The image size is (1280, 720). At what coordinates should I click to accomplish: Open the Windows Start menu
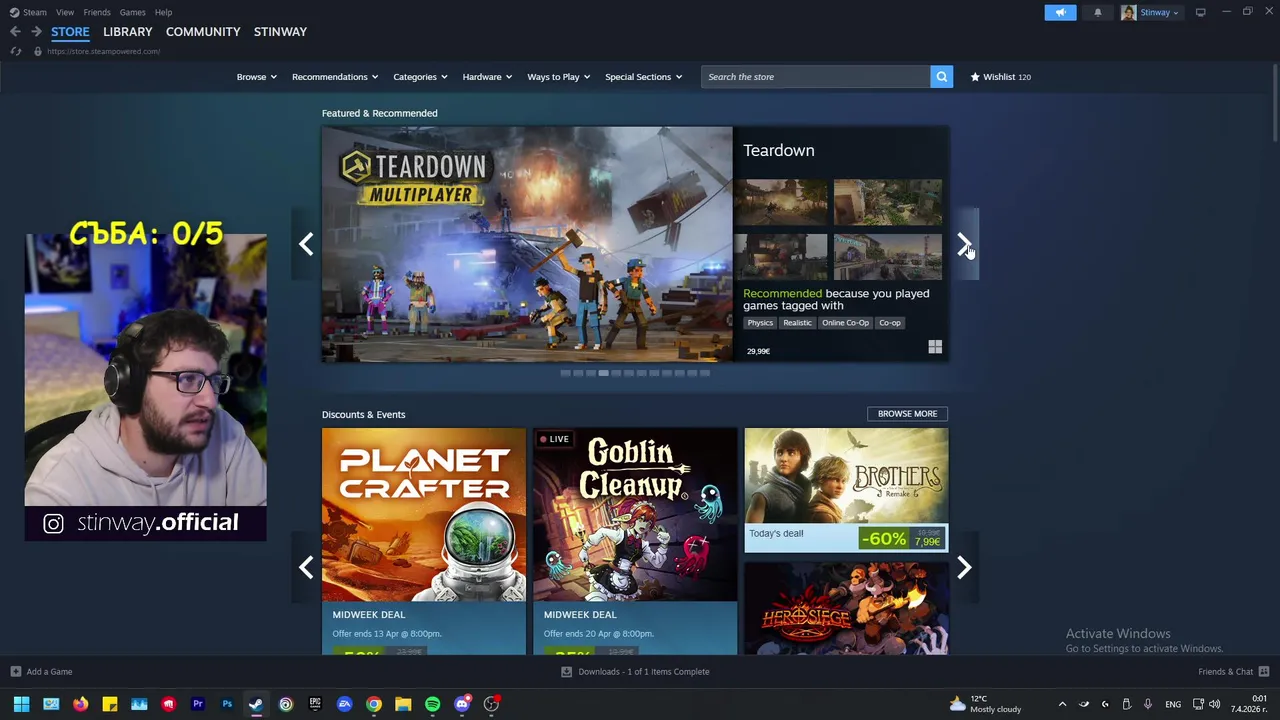[21, 704]
